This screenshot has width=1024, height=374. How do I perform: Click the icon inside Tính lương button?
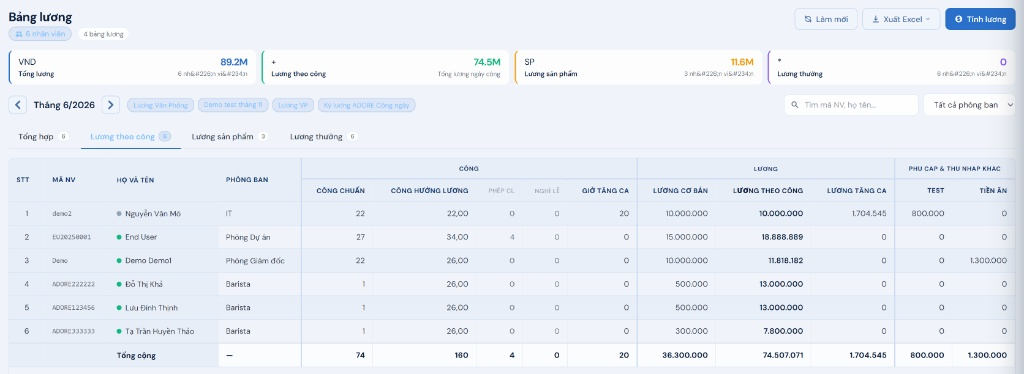[x=959, y=19]
